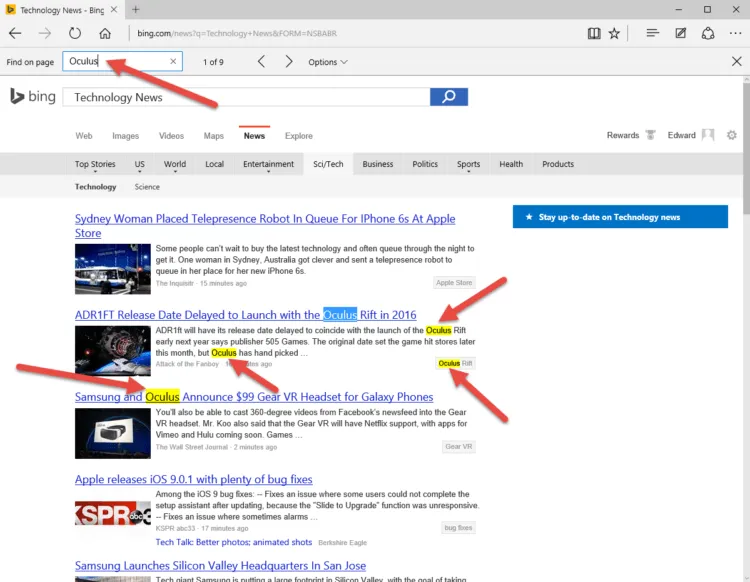Add page to favorites star

click(x=614, y=33)
